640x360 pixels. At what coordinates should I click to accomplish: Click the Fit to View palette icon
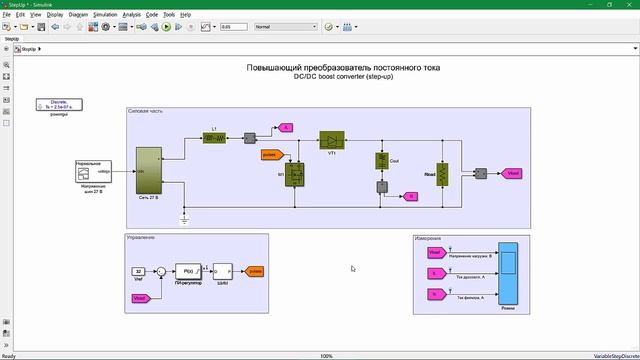[x=6, y=77]
